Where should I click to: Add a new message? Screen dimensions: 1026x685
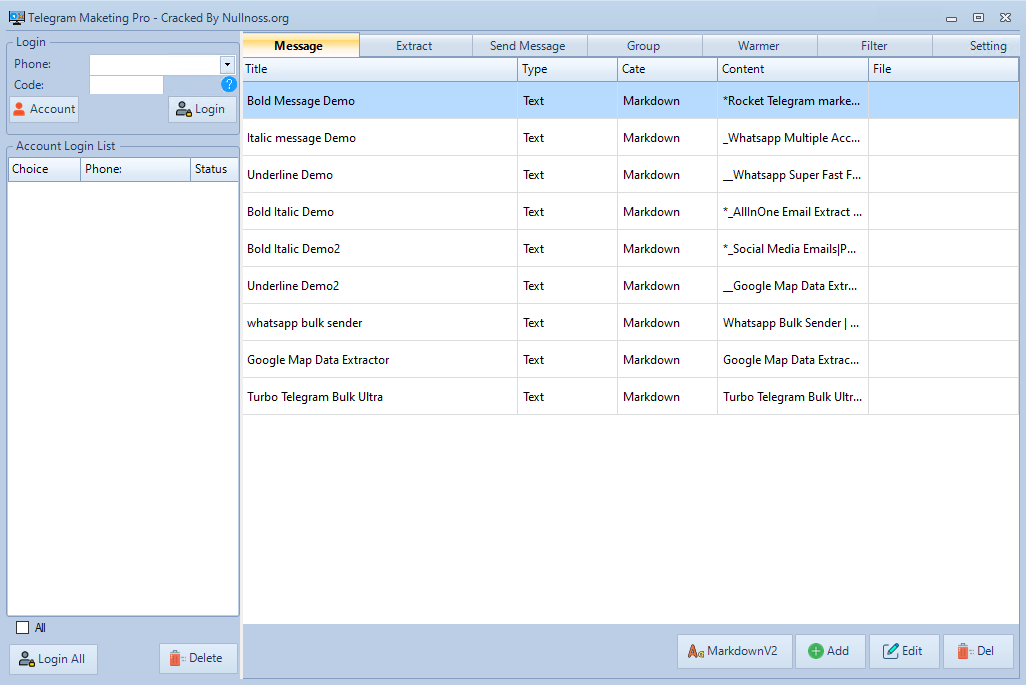(830, 651)
